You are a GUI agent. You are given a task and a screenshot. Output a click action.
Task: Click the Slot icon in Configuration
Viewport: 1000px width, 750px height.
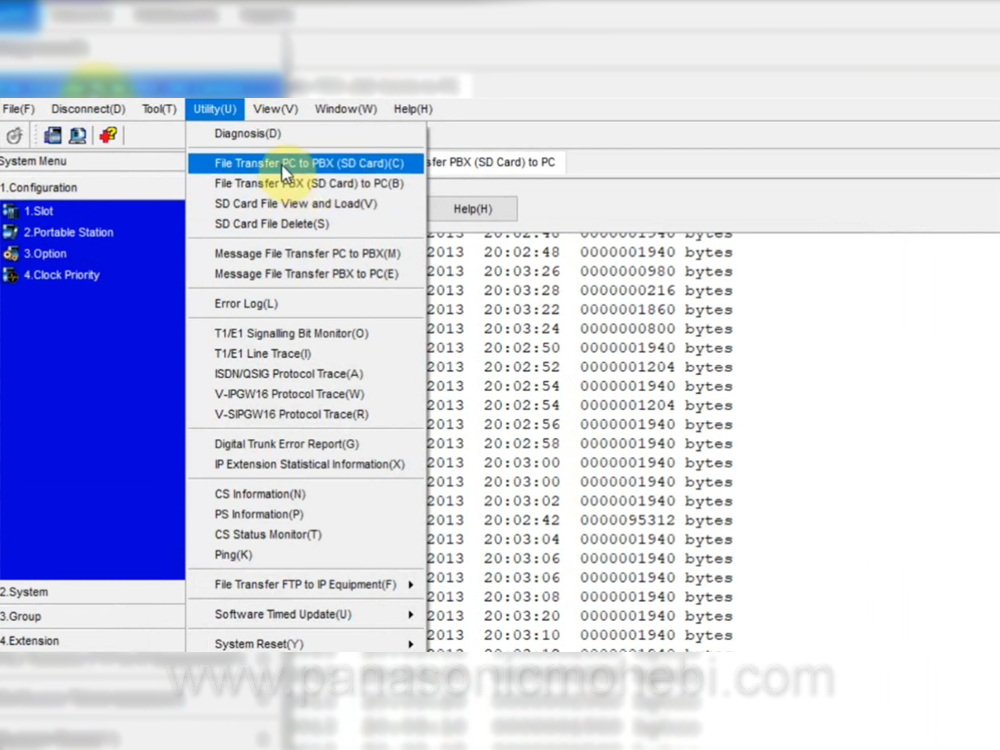11,211
